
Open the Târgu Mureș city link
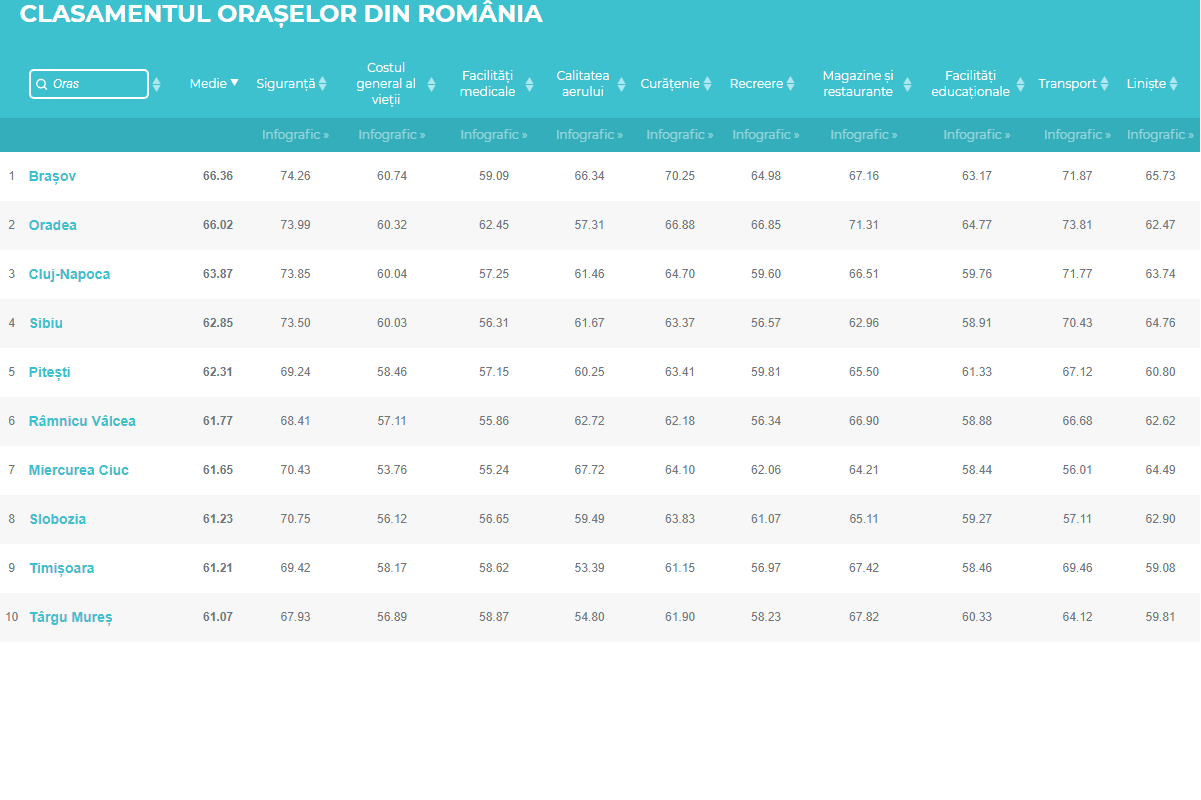(71, 617)
